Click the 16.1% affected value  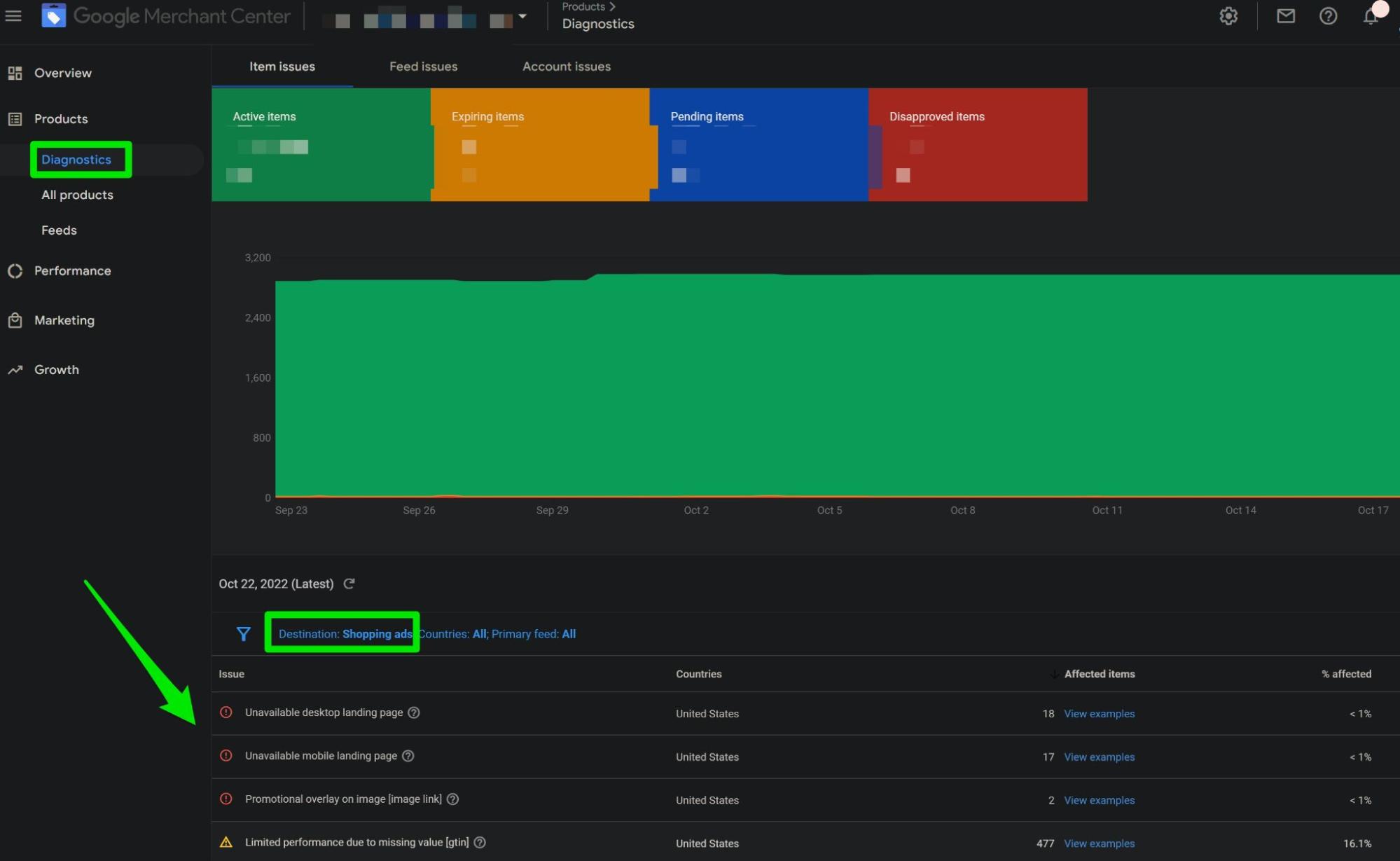coord(1357,844)
